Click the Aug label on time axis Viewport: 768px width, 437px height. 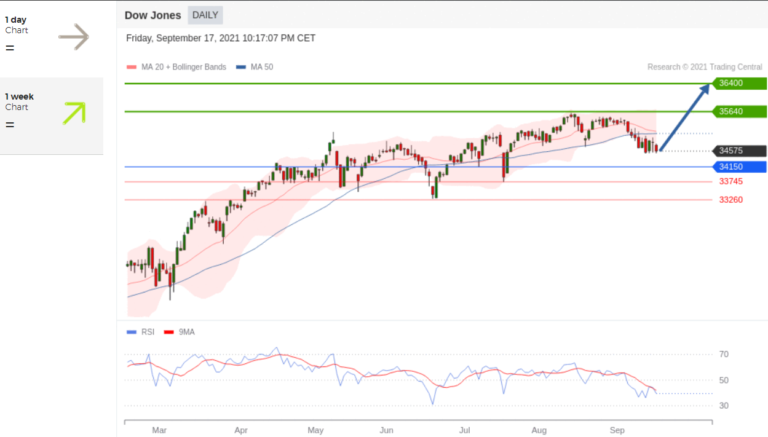pyautogui.click(x=539, y=430)
